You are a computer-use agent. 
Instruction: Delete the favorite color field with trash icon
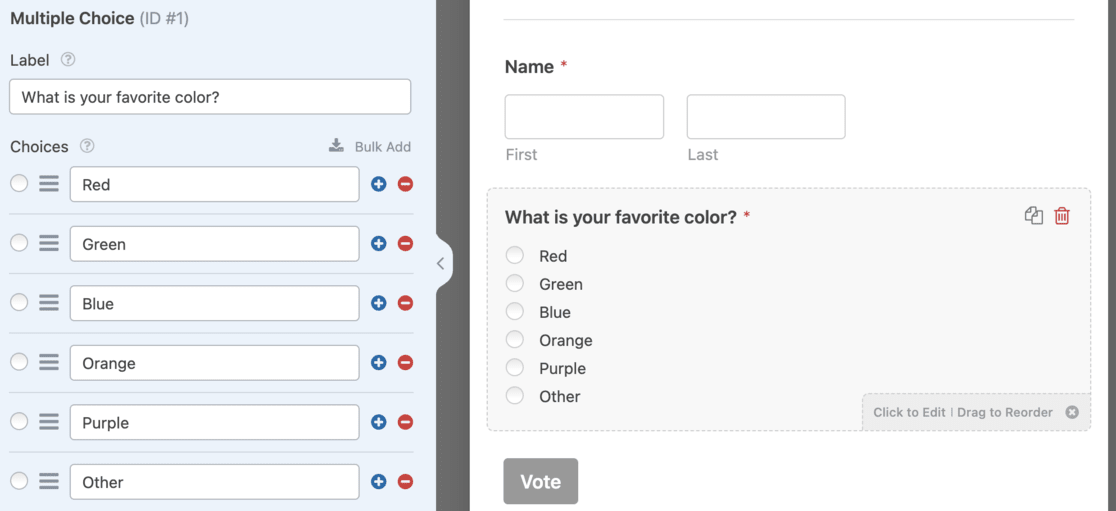[1062, 216]
